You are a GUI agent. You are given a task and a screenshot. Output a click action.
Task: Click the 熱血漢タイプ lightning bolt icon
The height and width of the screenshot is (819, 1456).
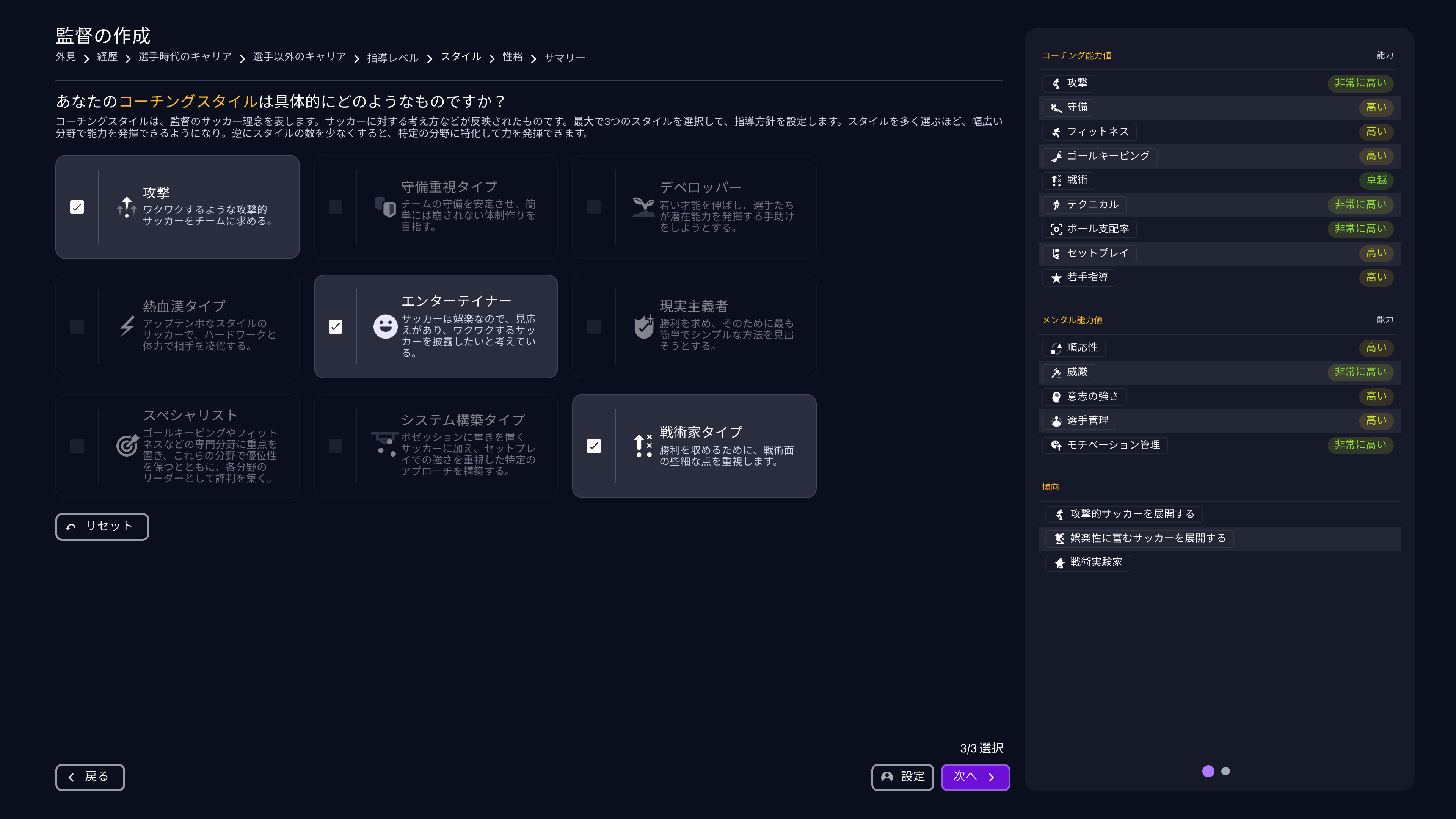[127, 326]
